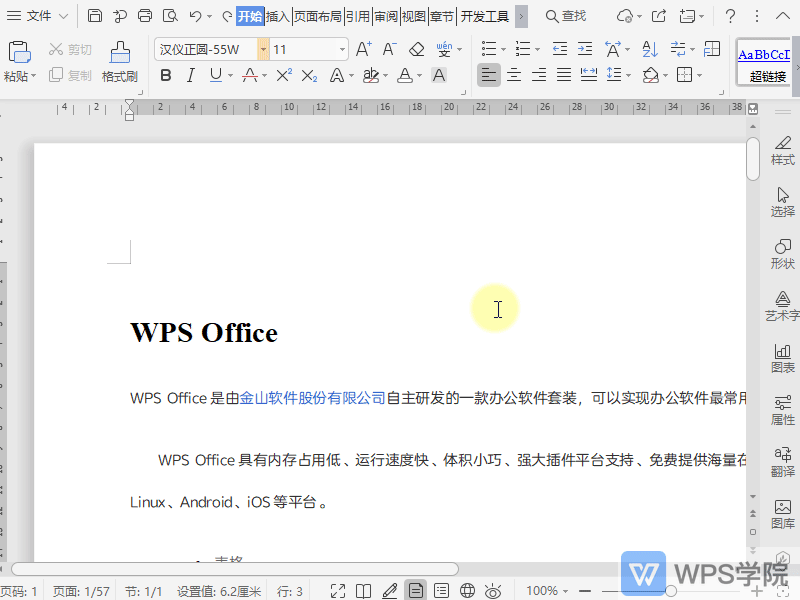The width and height of the screenshot is (800, 600).
Task: Open the Shapes panel in the right sidebar
Action: 782,254
